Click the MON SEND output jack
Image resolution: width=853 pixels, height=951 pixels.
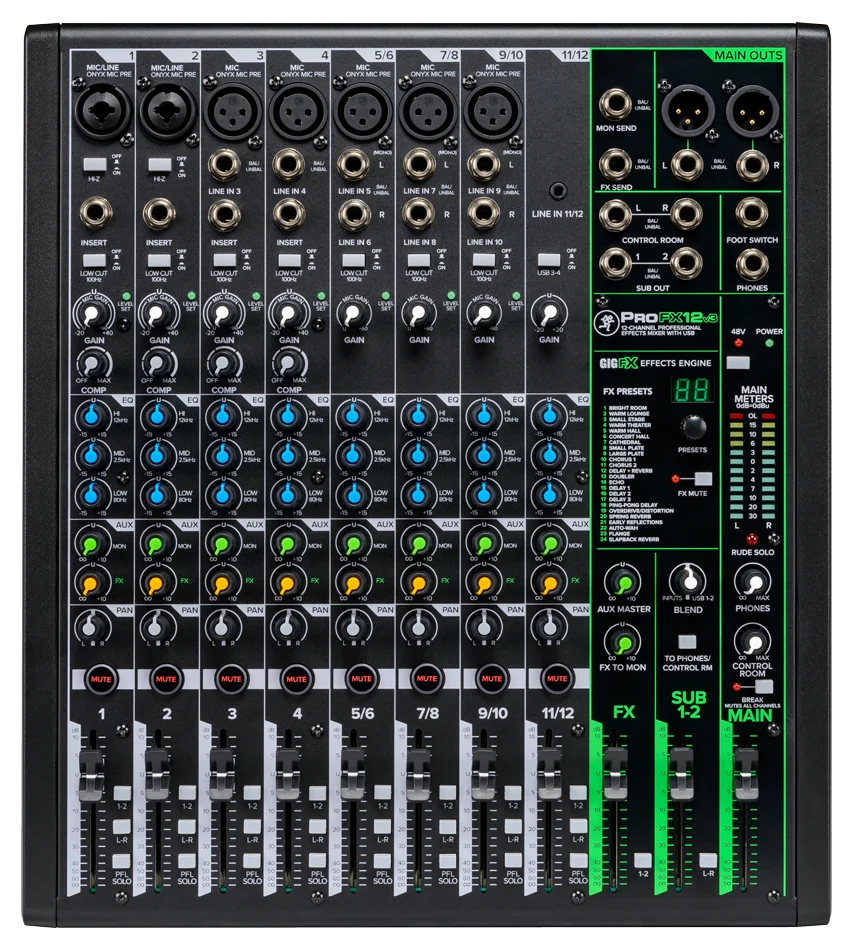[616, 106]
